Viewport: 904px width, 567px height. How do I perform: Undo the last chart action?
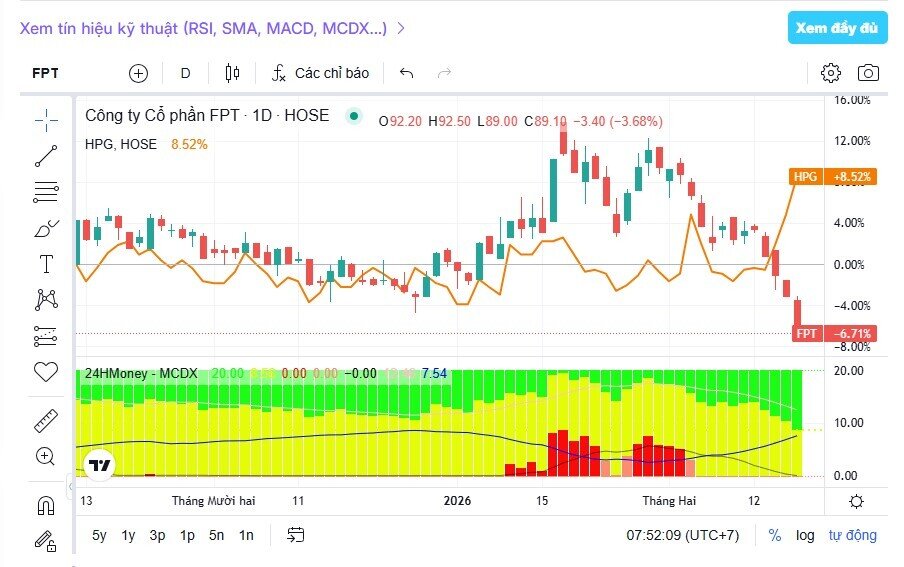click(406, 73)
